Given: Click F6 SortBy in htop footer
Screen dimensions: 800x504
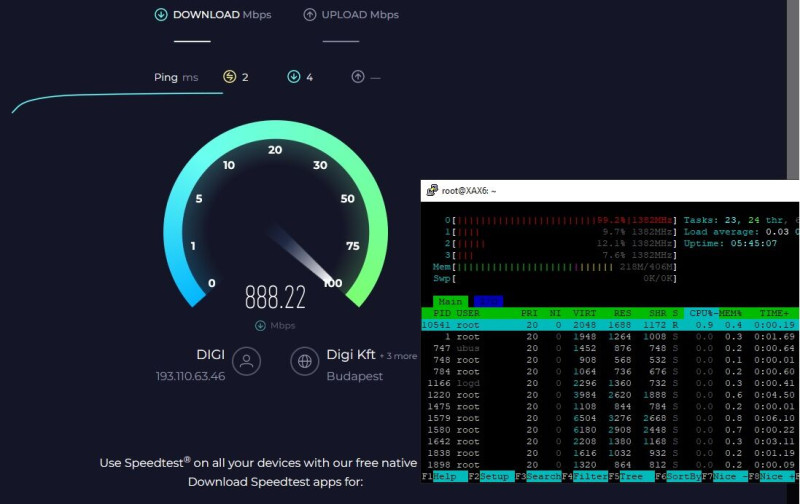Looking at the screenshot, I should [679, 476].
